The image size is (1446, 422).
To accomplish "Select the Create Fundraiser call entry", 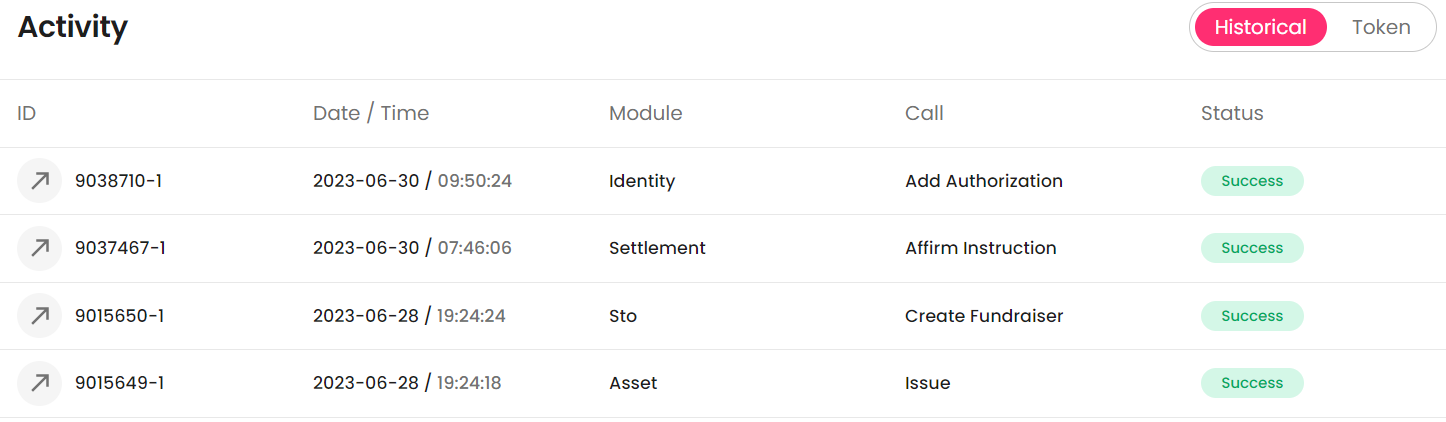I will pyautogui.click(x=984, y=316).
